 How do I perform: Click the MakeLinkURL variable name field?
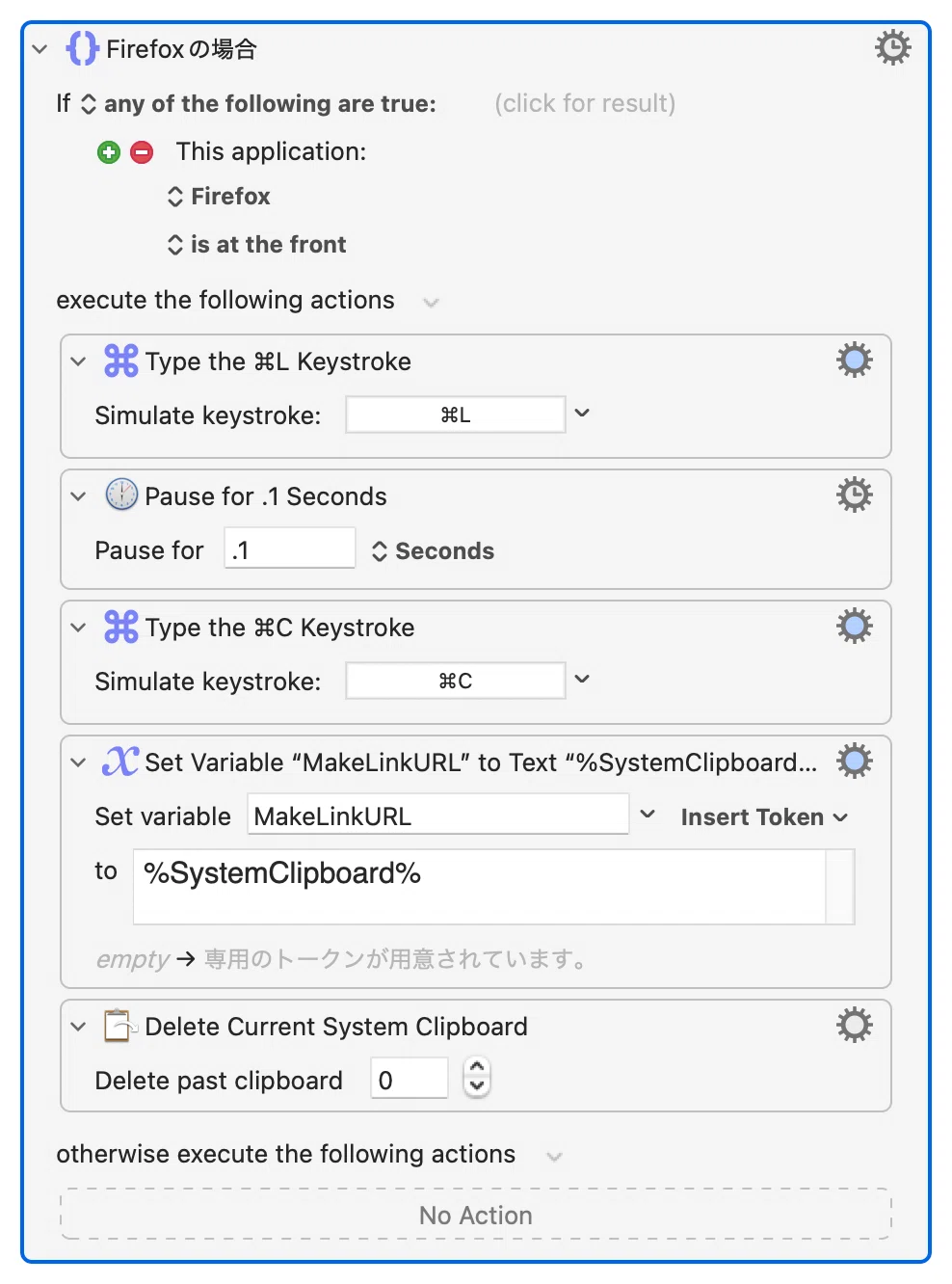click(438, 814)
